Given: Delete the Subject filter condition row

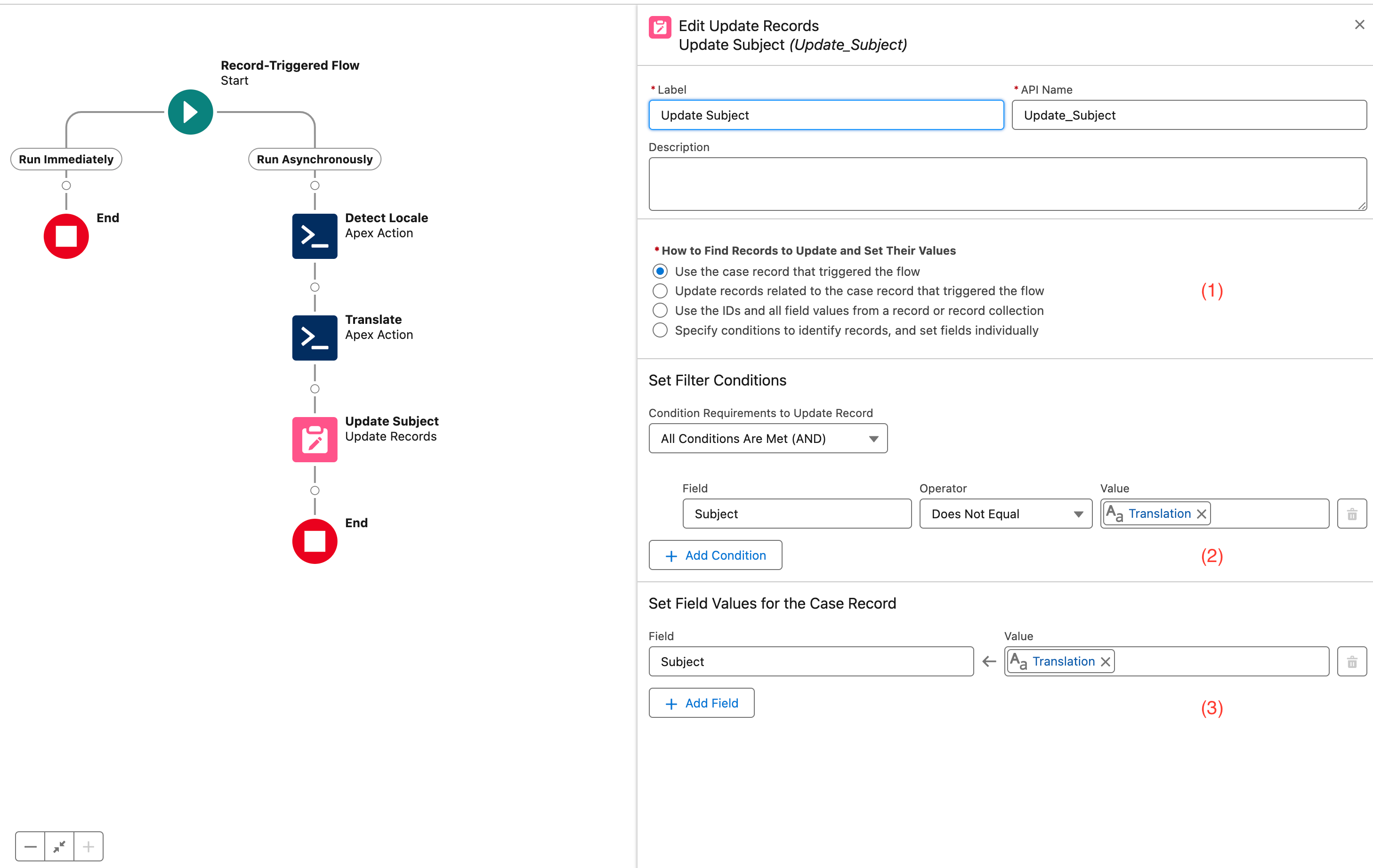Looking at the screenshot, I should (x=1351, y=514).
